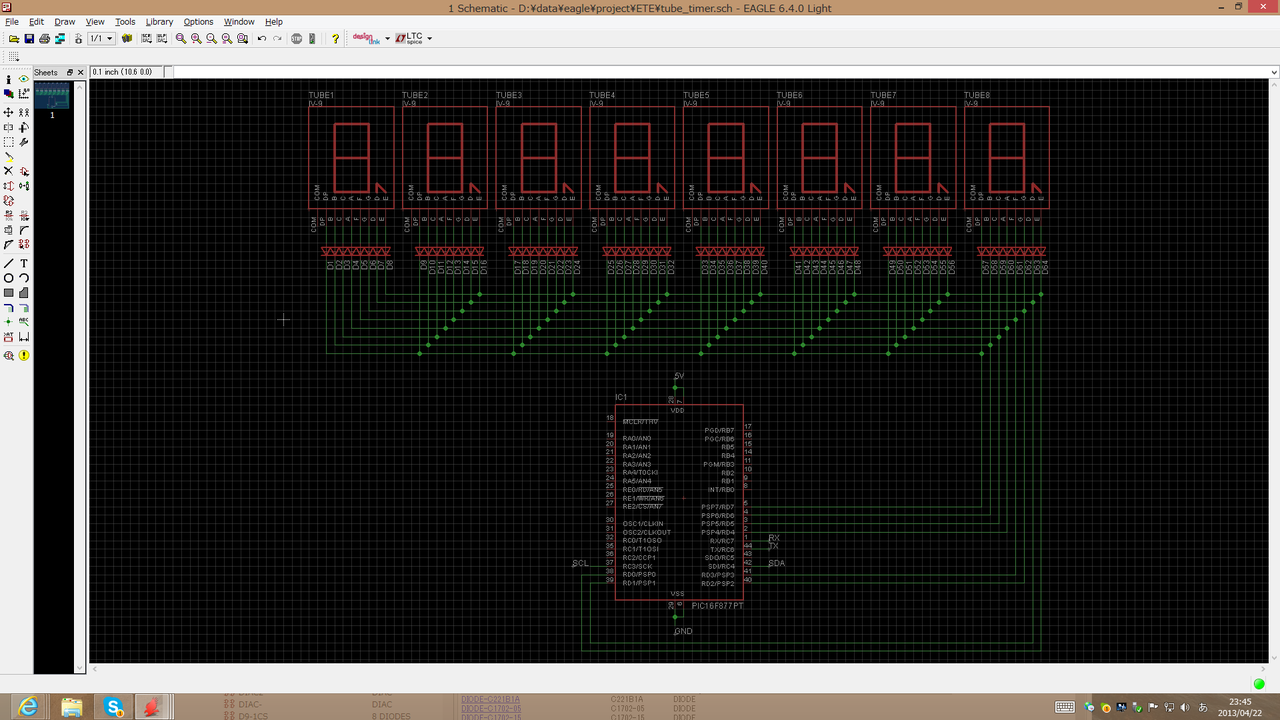Viewport: 1280px width, 720px height.
Task: Open File Explorer from taskbar
Action: [x=72, y=707]
